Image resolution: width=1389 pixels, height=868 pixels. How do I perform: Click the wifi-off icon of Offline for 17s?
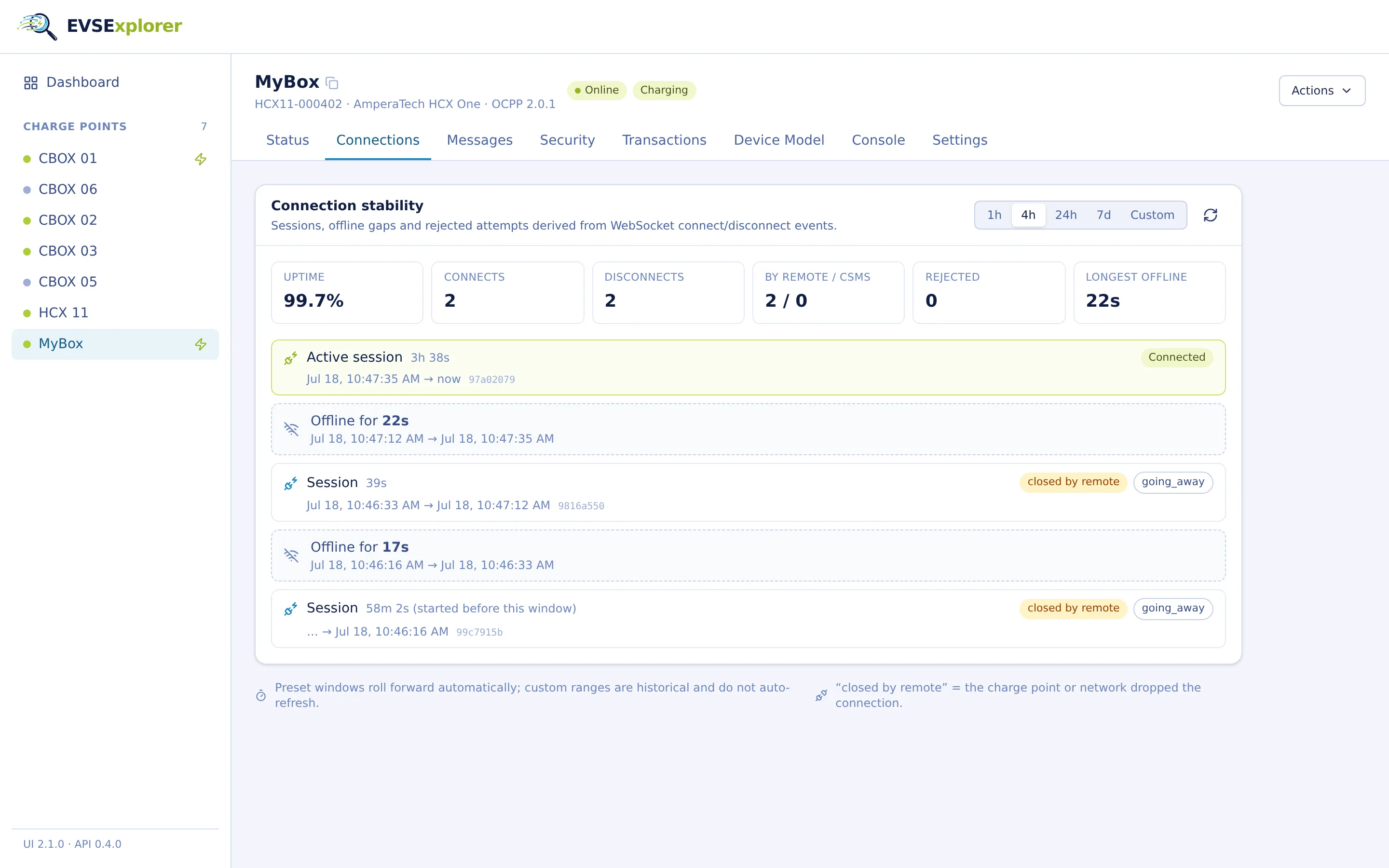(292, 555)
